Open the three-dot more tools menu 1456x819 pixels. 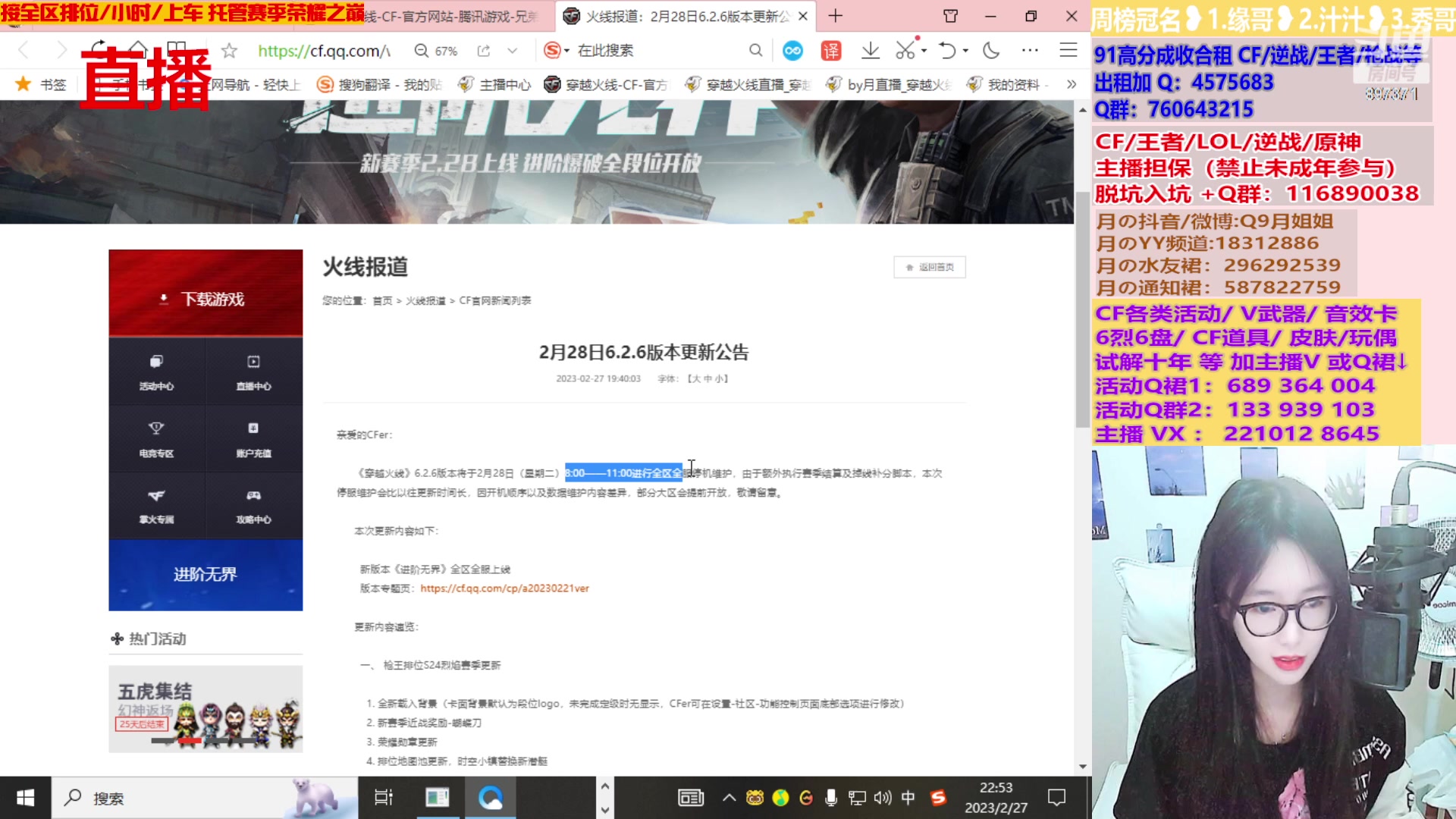click(1030, 51)
